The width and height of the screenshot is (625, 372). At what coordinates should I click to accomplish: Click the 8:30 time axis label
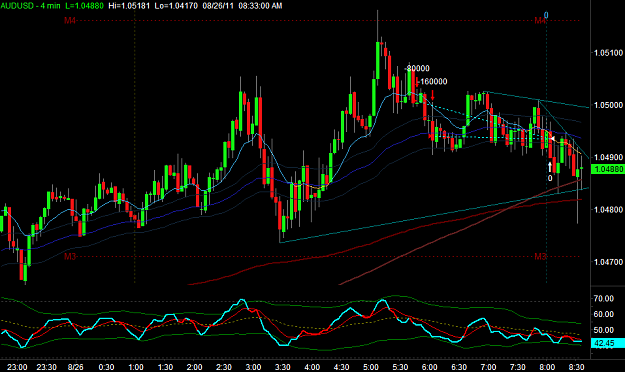(x=576, y=367)
